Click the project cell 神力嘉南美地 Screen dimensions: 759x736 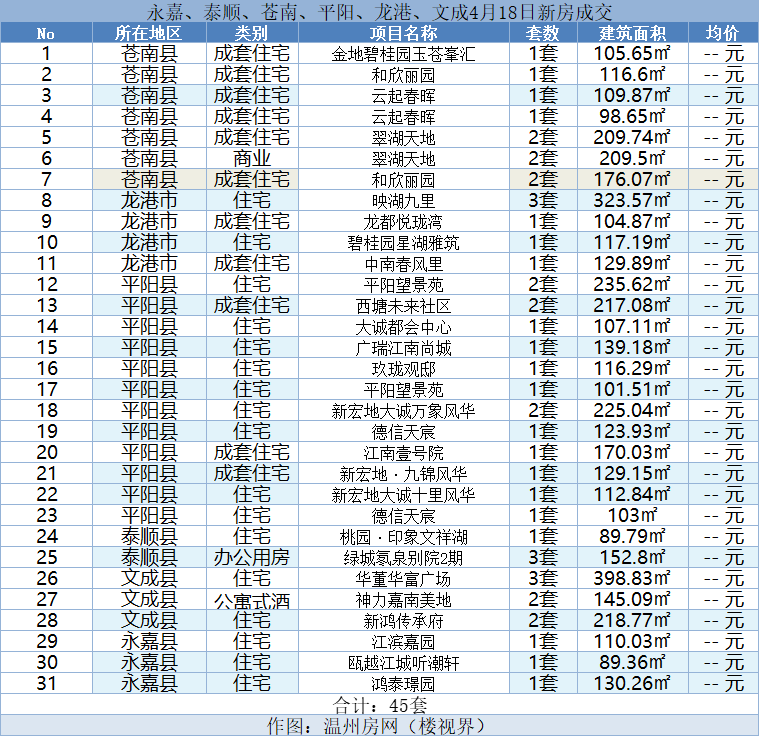click(x=403, y=599)
